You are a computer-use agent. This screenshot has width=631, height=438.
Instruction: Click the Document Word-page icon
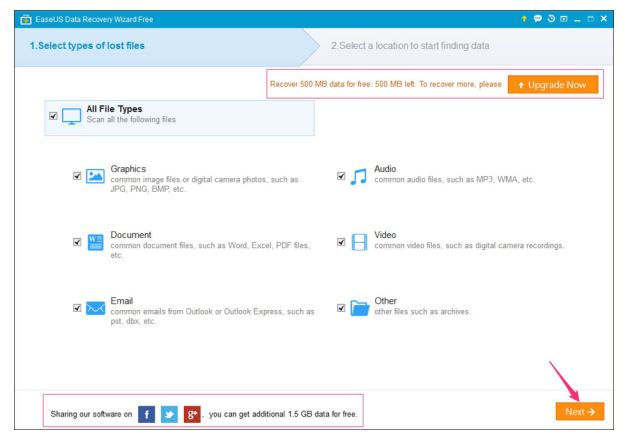pos(95,242)
